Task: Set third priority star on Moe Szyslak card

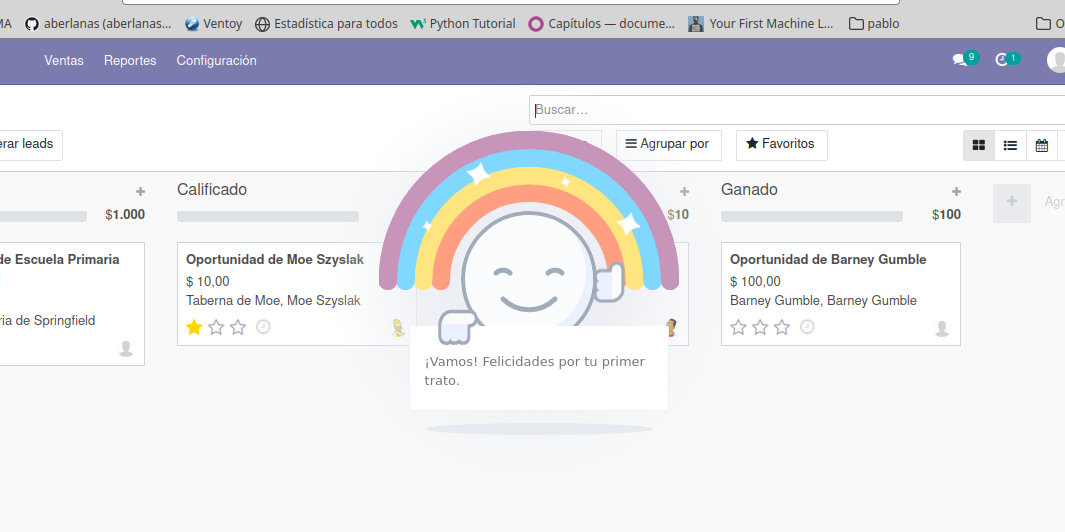Action: 238,327
